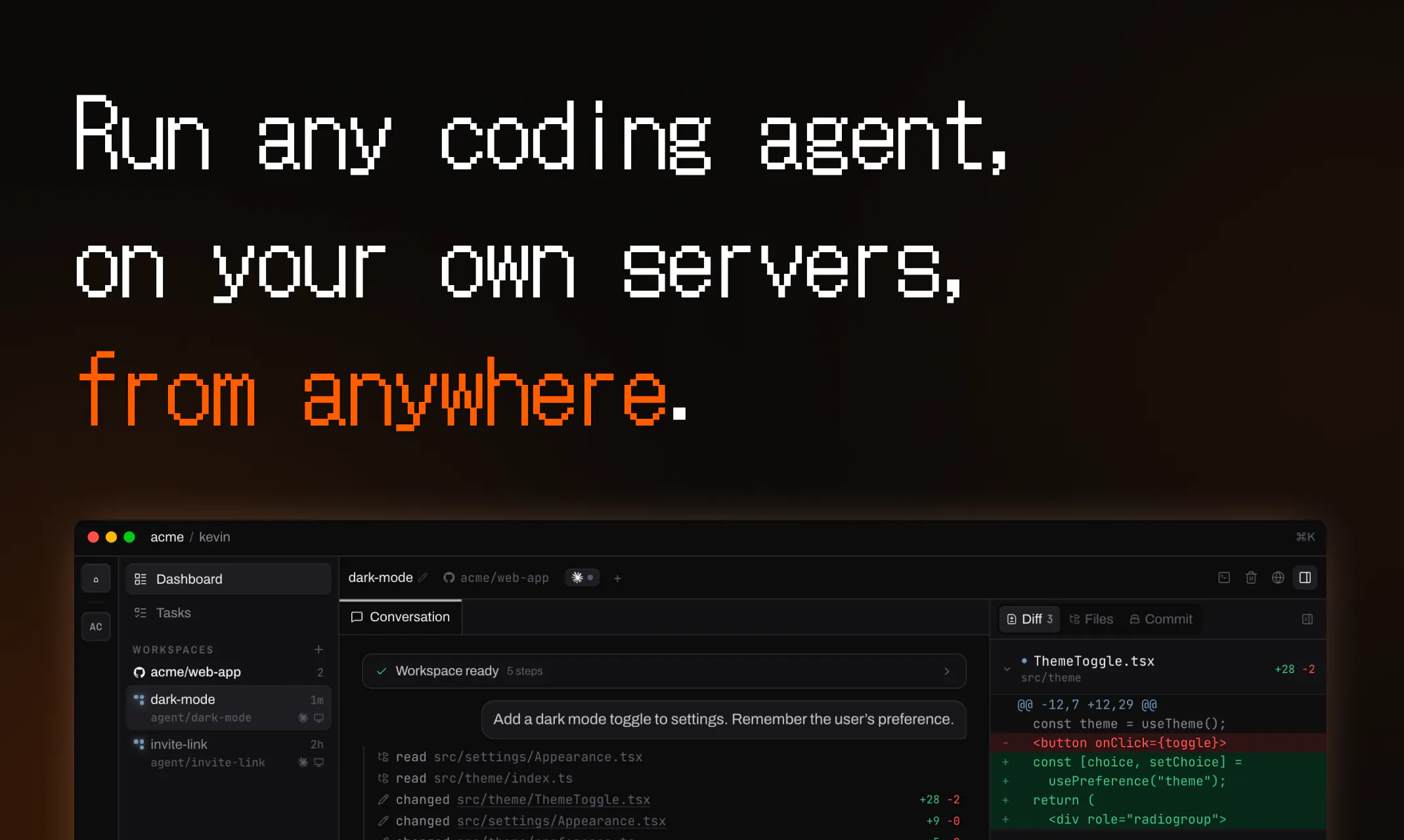Open changed file src/settings/Appearance.tsx link
This screenshot has width=1404, height=840.
coord(561,821)
